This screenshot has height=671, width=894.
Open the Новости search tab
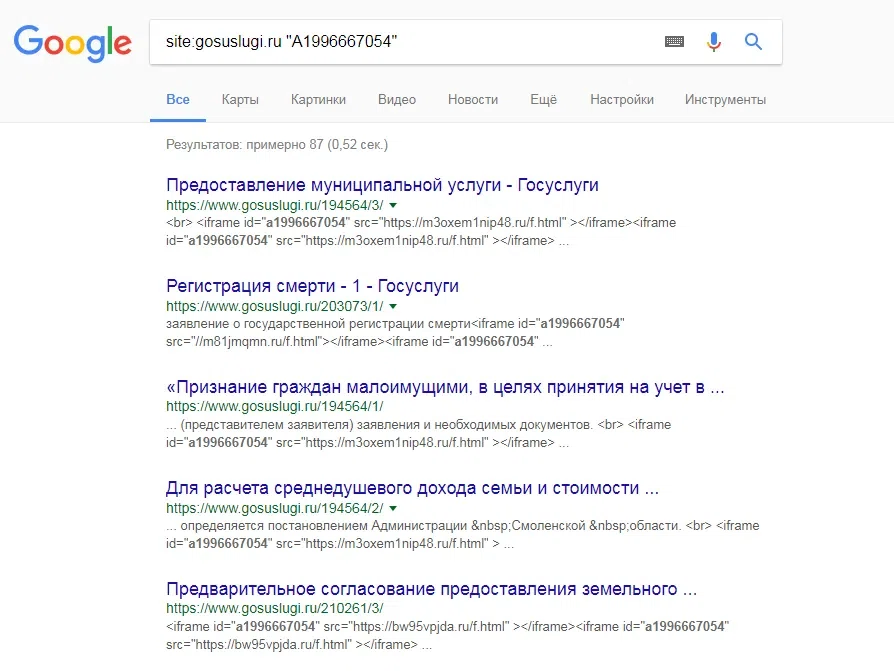(473, 100)
